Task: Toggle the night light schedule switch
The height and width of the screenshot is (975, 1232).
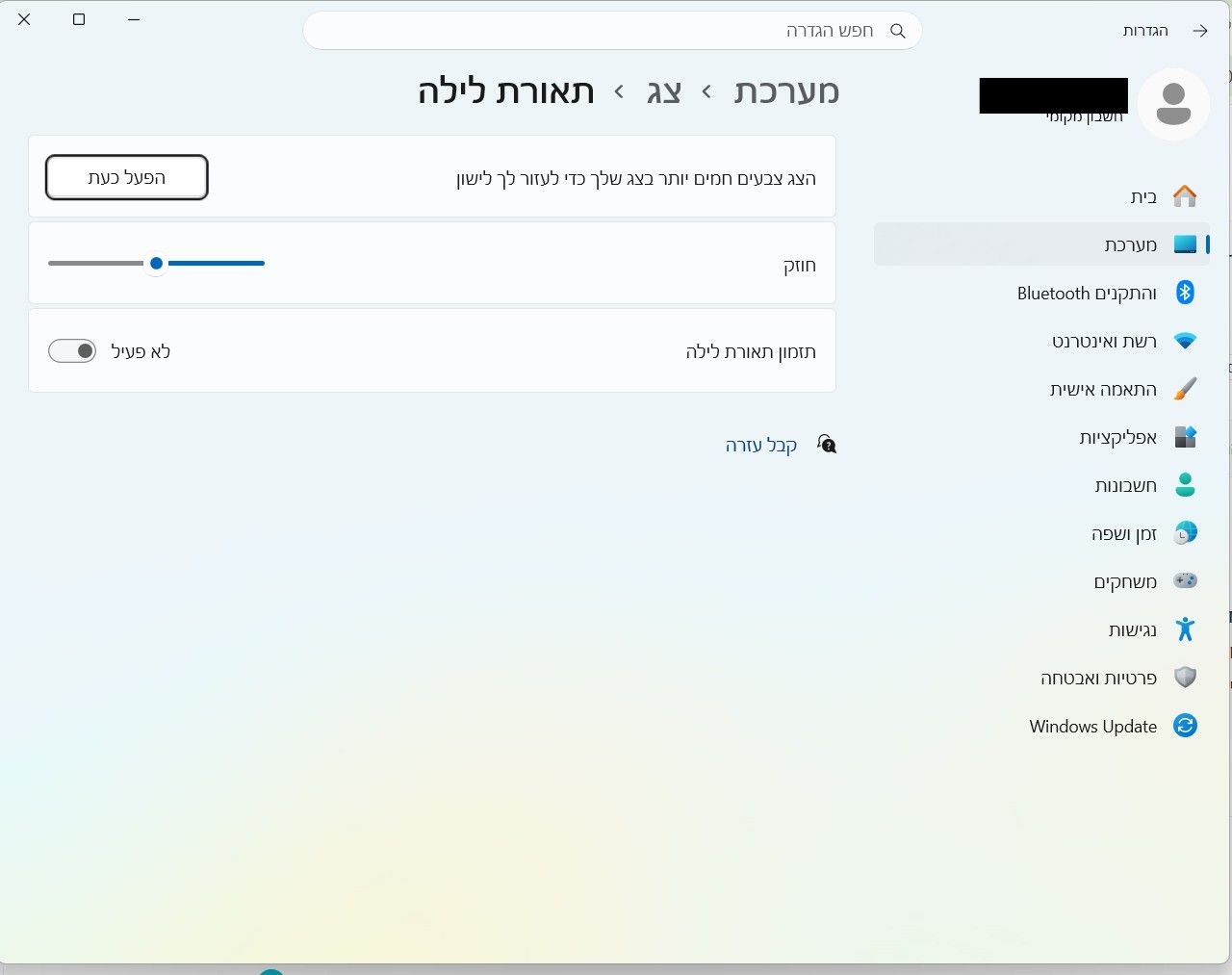Action: pos(72,351)
